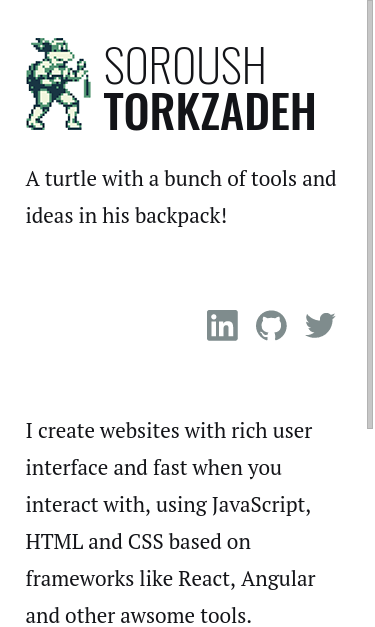Screen dimensions: 375x627
Task: Open the LinkedIn profile icon
Action: tap(222, 325)
